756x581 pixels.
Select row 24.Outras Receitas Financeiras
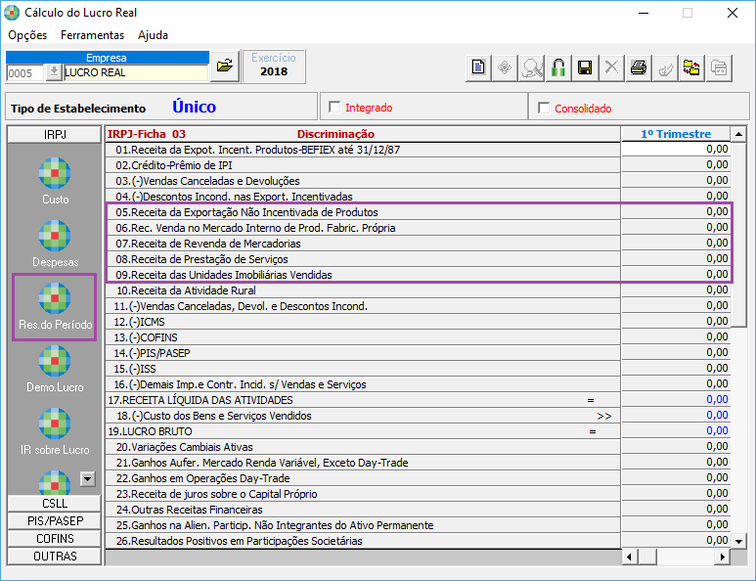pyautogui.click(x=363, y=510)
